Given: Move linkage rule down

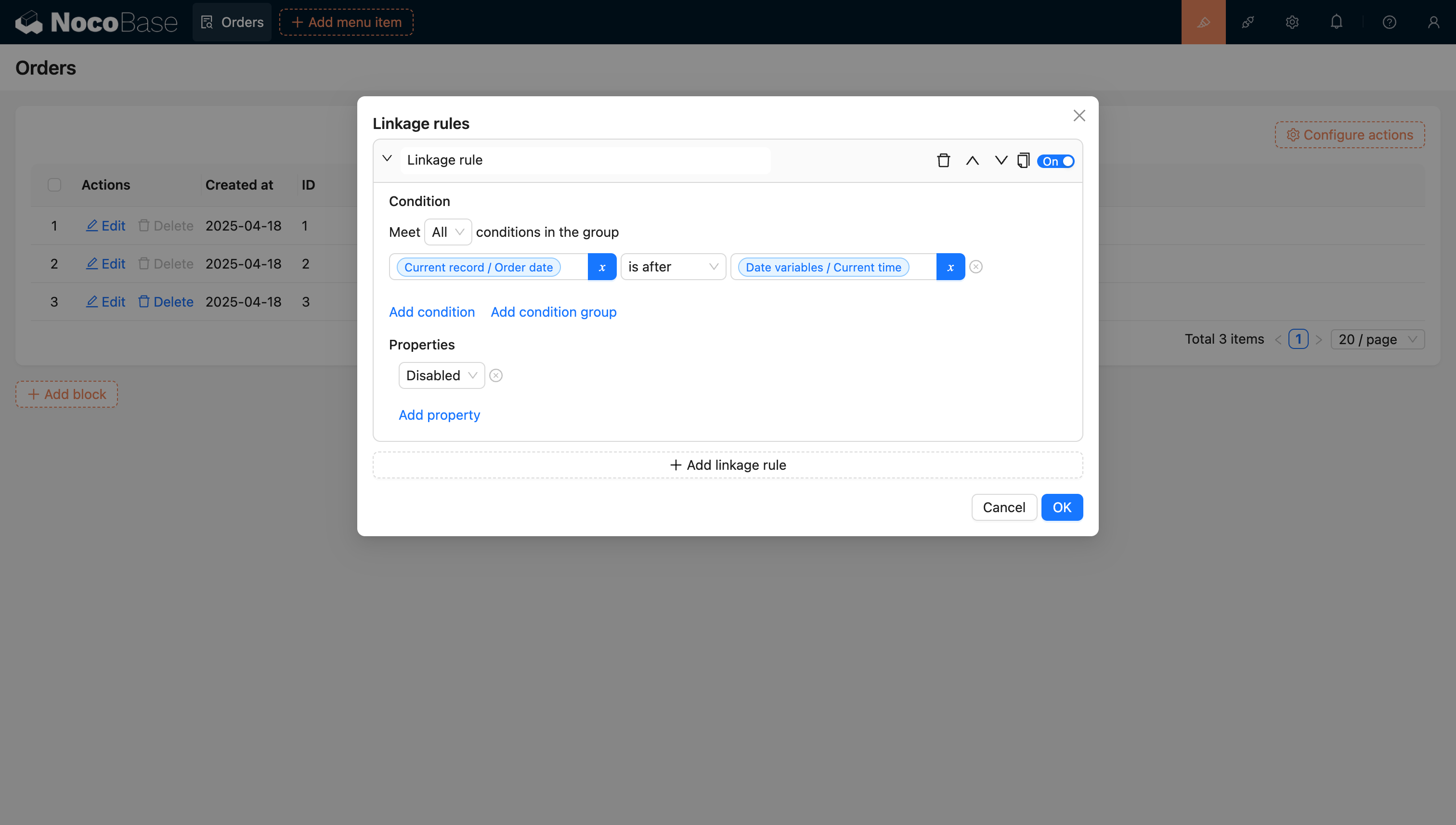Looking at the screenshot, I should pos(1001,161).
